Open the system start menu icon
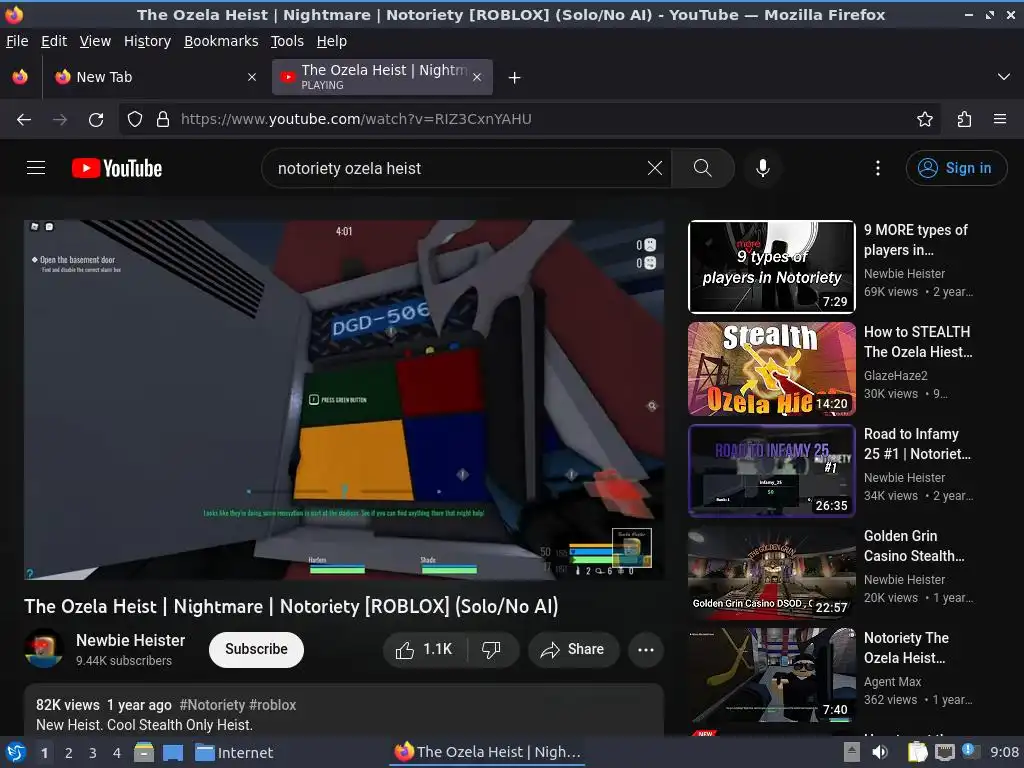This screenshot has height=768, width=1024. tap(16, 752)
